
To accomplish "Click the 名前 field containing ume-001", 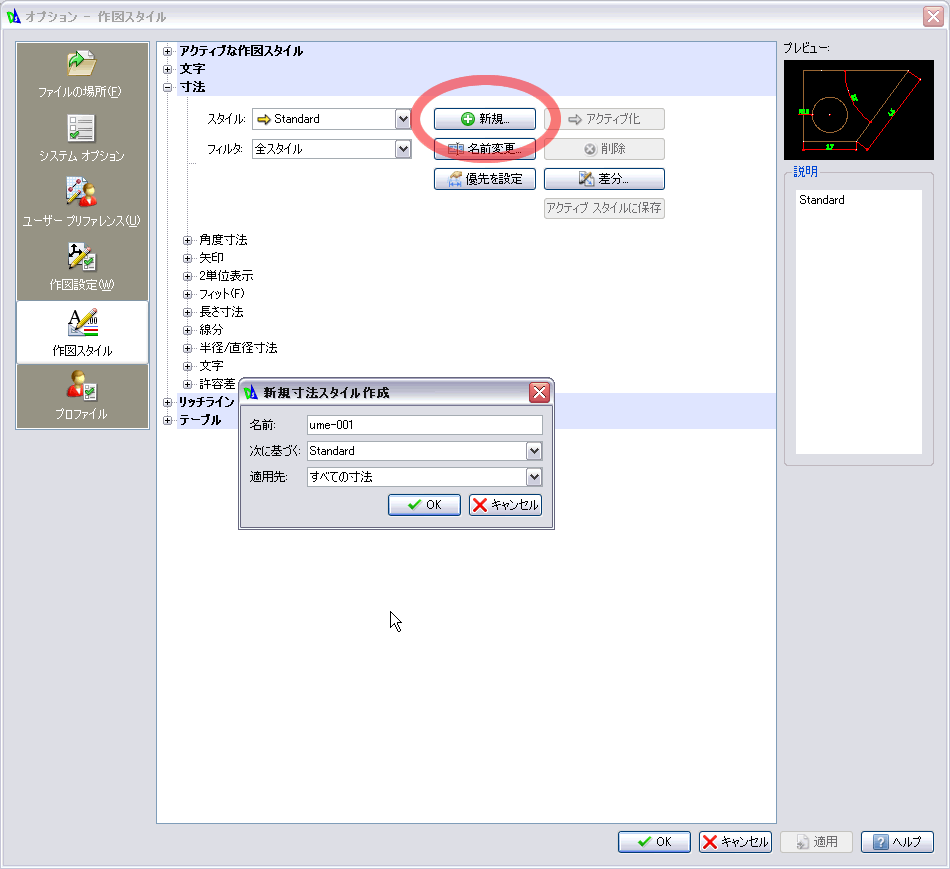I will pos(424,425).
